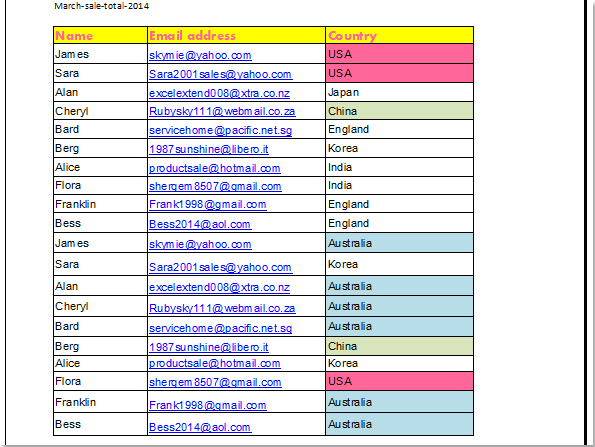Select the Country header cell
Viewport: 595px width, 447px height.
pos(400,35)
